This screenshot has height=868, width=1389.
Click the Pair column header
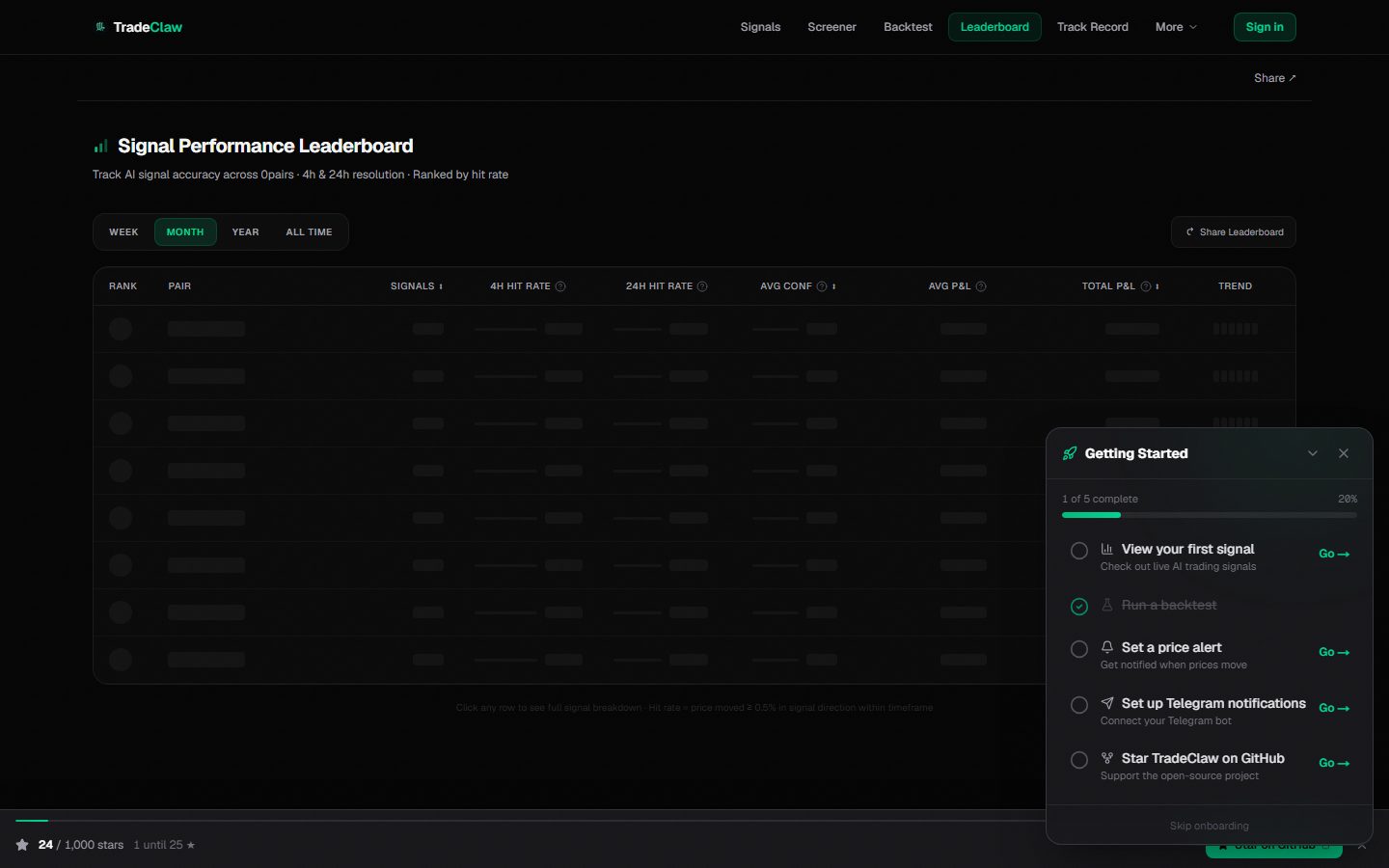[179, 286]
